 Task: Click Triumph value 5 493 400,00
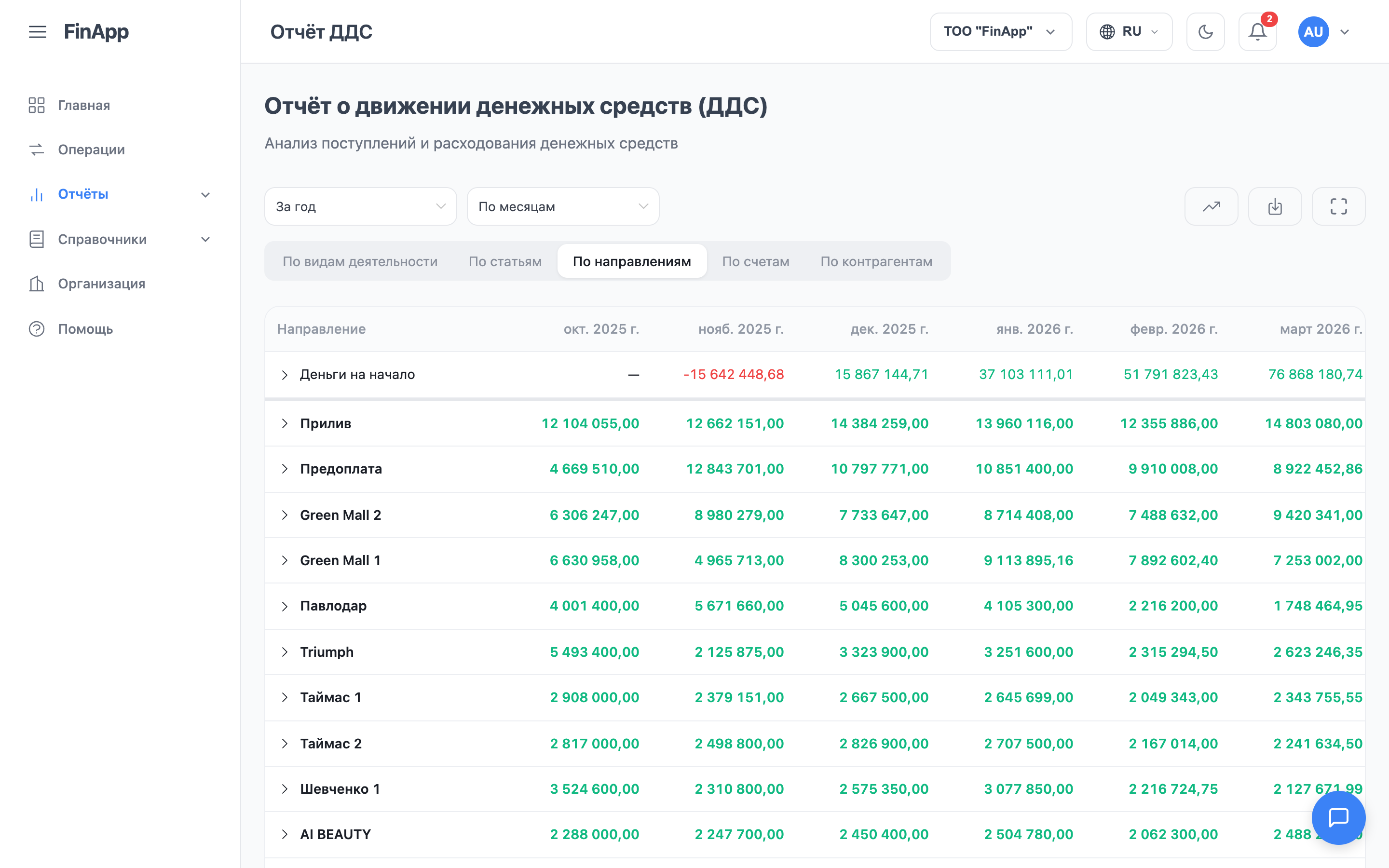click(x=594, y=651)
